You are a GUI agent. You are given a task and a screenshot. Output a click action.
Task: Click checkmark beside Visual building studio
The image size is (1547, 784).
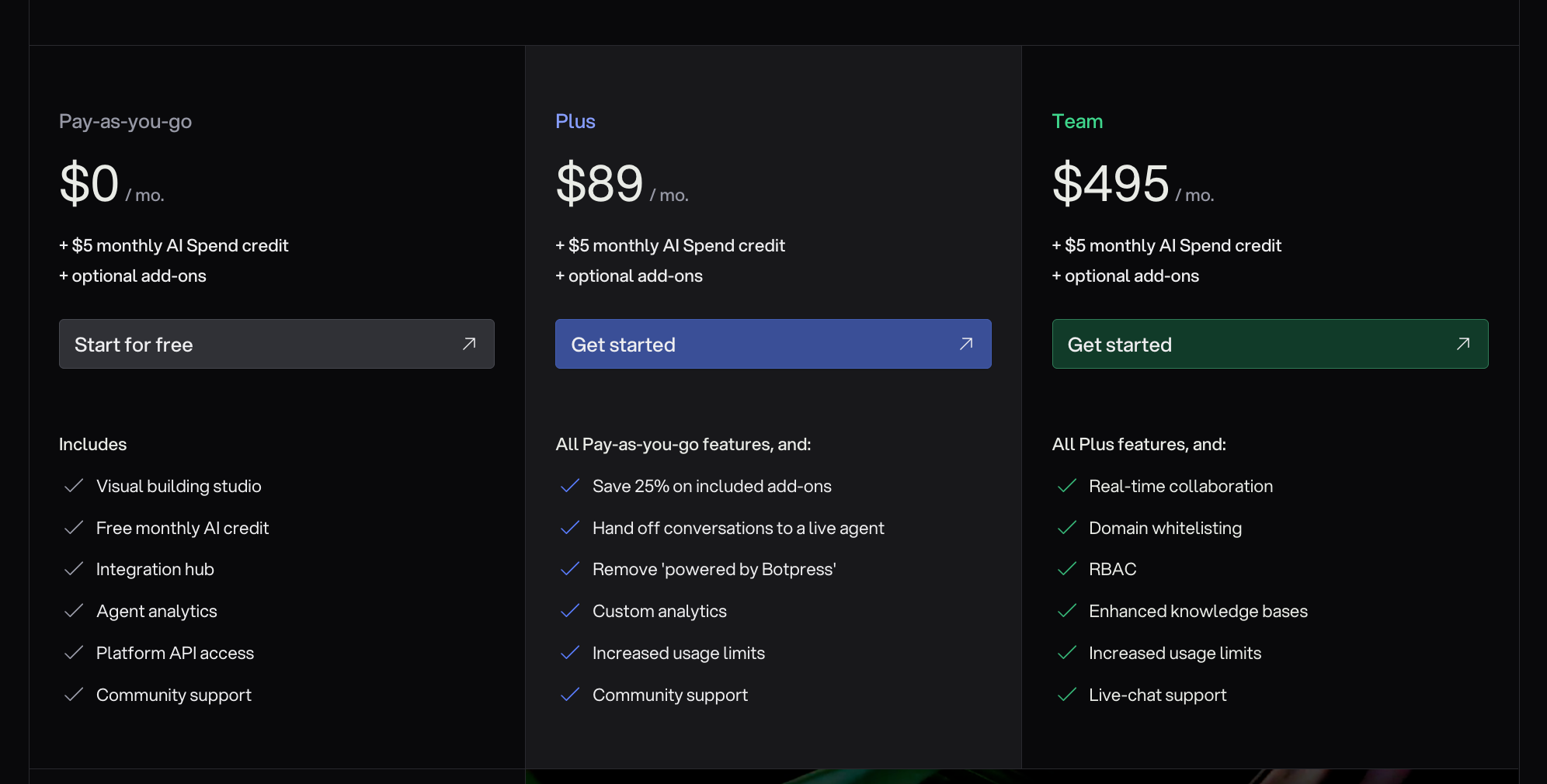(74, 486)
